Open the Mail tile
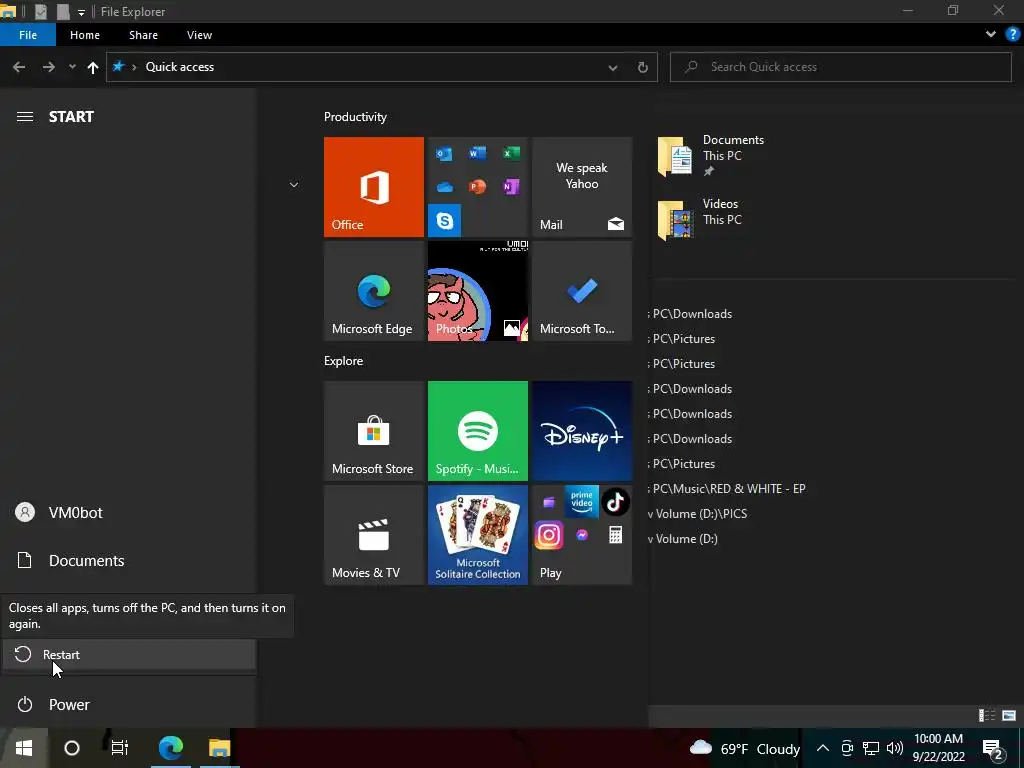The image size is (1024, 768). click(582, 187)
